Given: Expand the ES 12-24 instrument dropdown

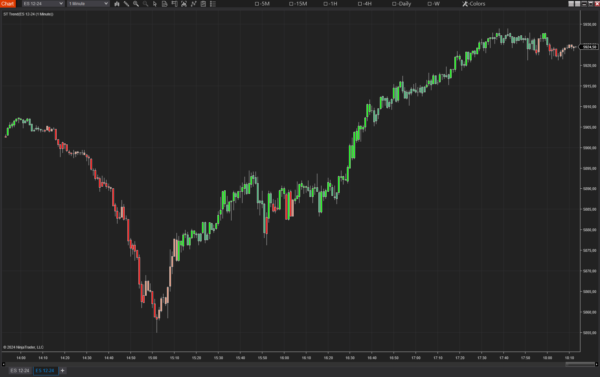Looking at the screenshot, I should [x=43, y=3].
